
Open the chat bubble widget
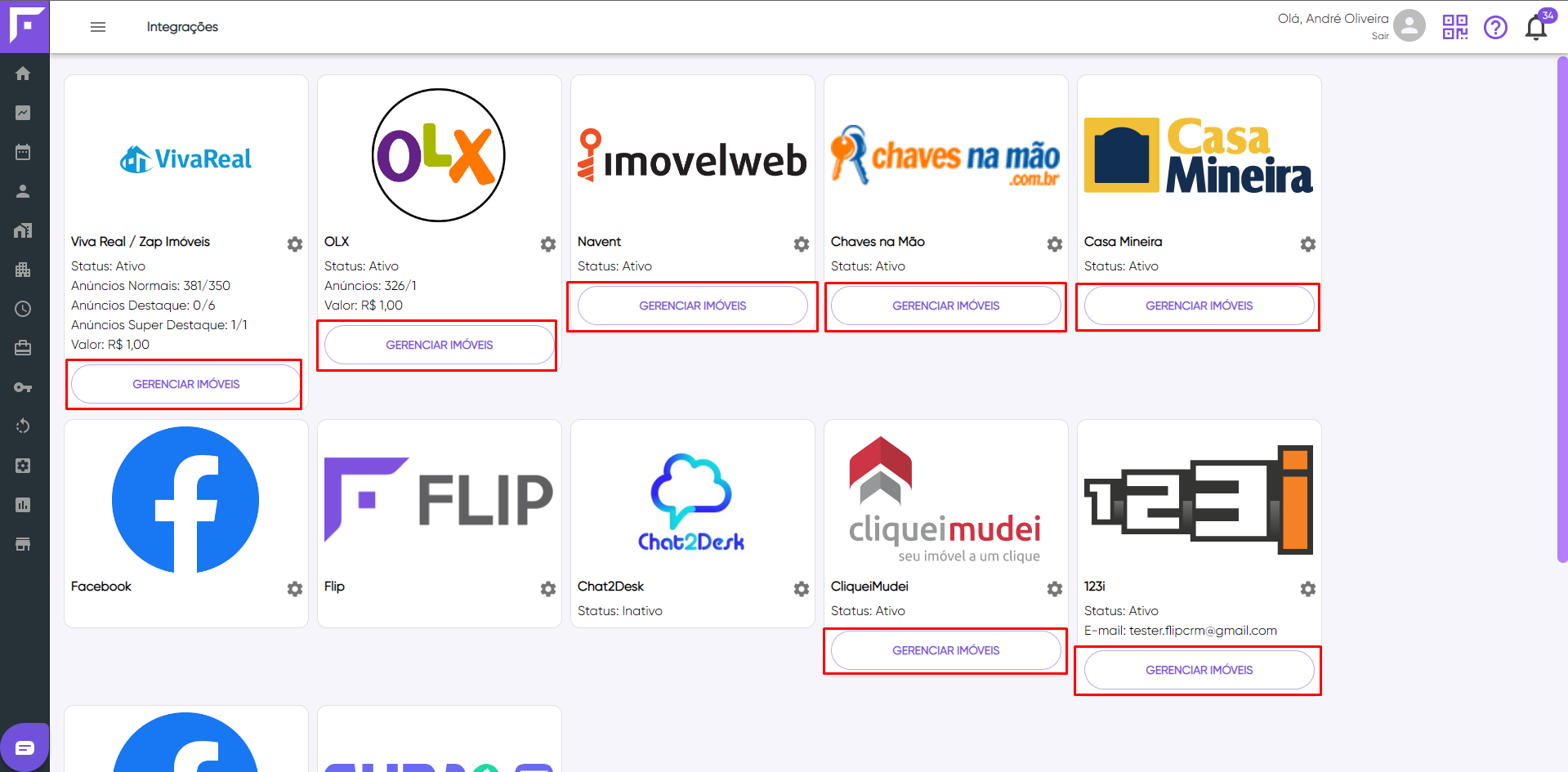25,747
